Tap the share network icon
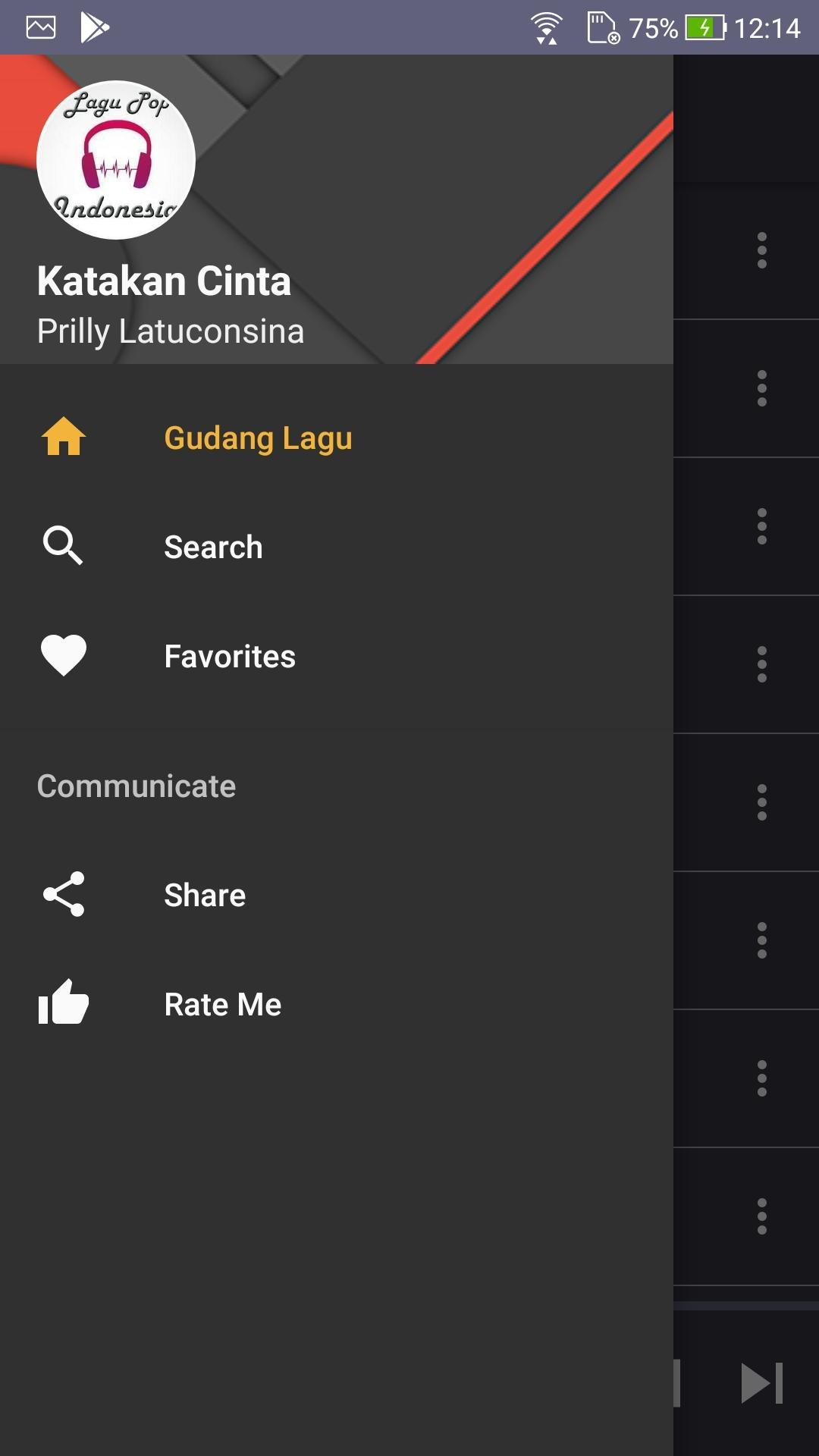 (64, 895)
